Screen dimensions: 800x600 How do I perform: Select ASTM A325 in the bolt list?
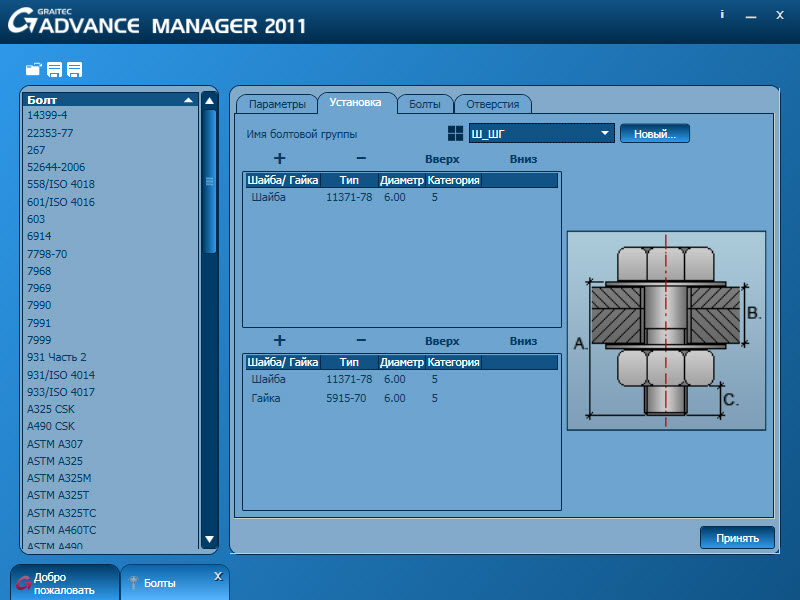(x=55, y=461)
